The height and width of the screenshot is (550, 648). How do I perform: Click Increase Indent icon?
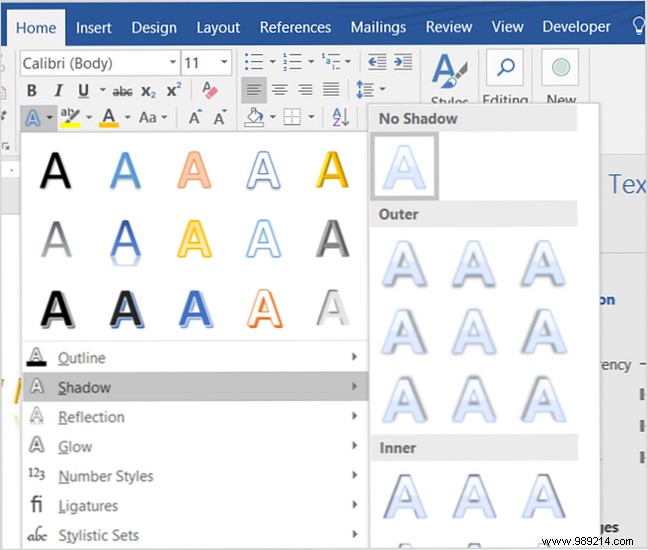403,62
